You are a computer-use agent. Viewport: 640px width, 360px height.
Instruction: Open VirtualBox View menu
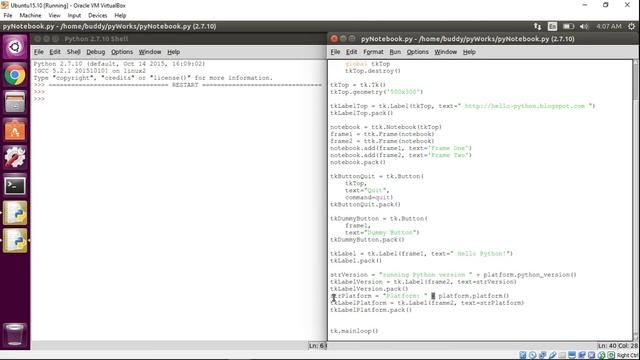[x=54, y=16]
